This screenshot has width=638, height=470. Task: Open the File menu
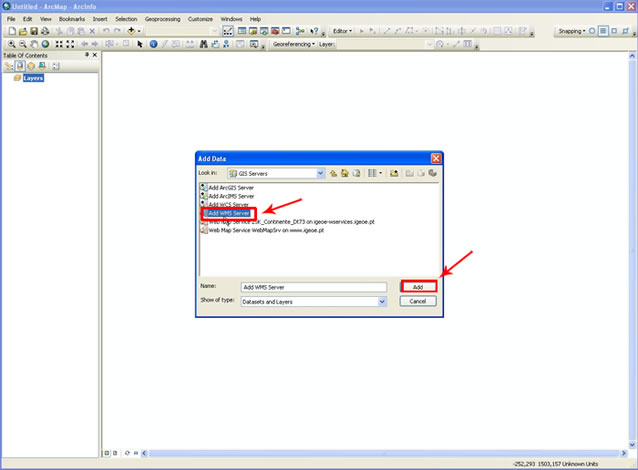pos(11,19)
